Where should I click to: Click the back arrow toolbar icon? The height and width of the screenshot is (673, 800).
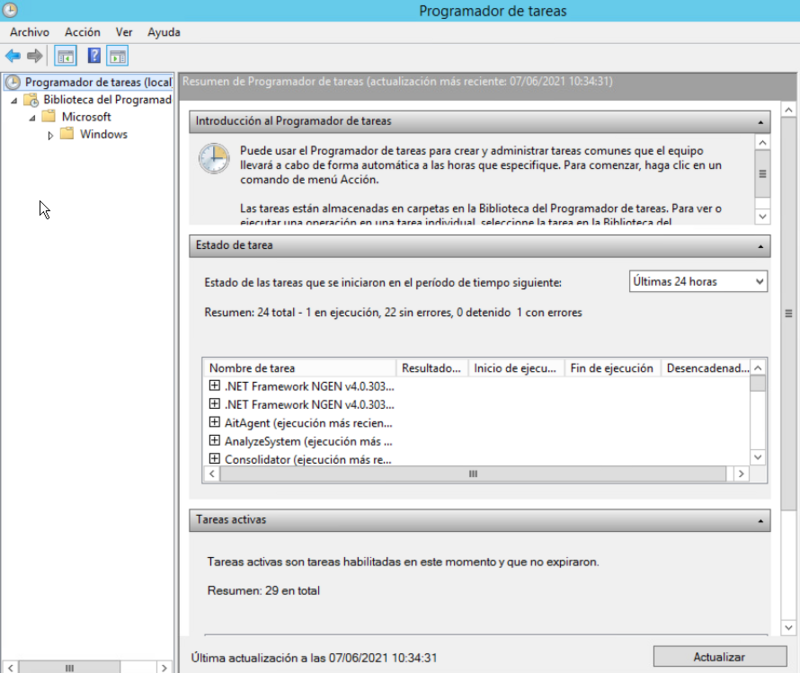(x=13, y=56)
